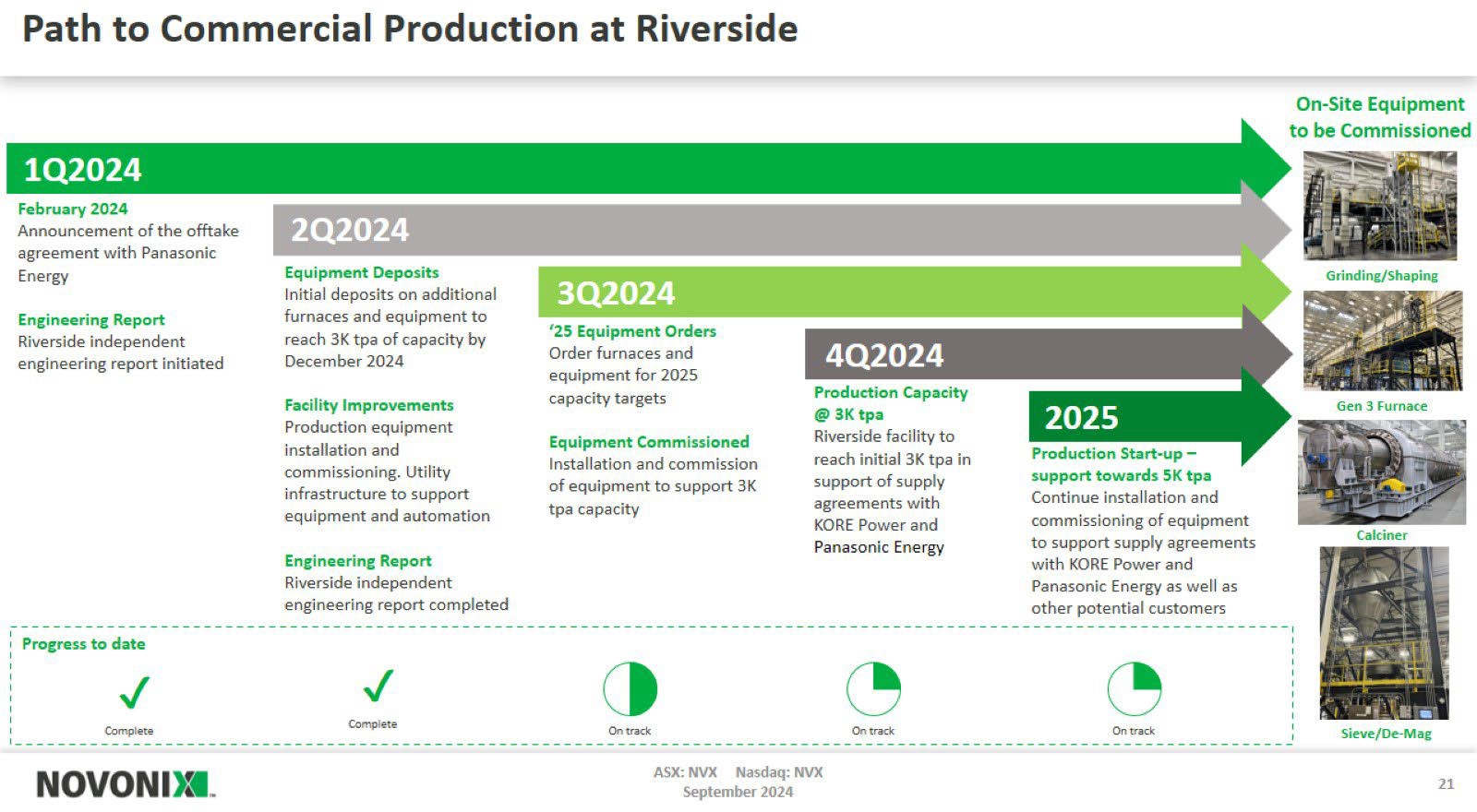Click 'Announcement of the offtake' text
The height and width of the screenshot is (812, 1477).
[x=128, y=231]
